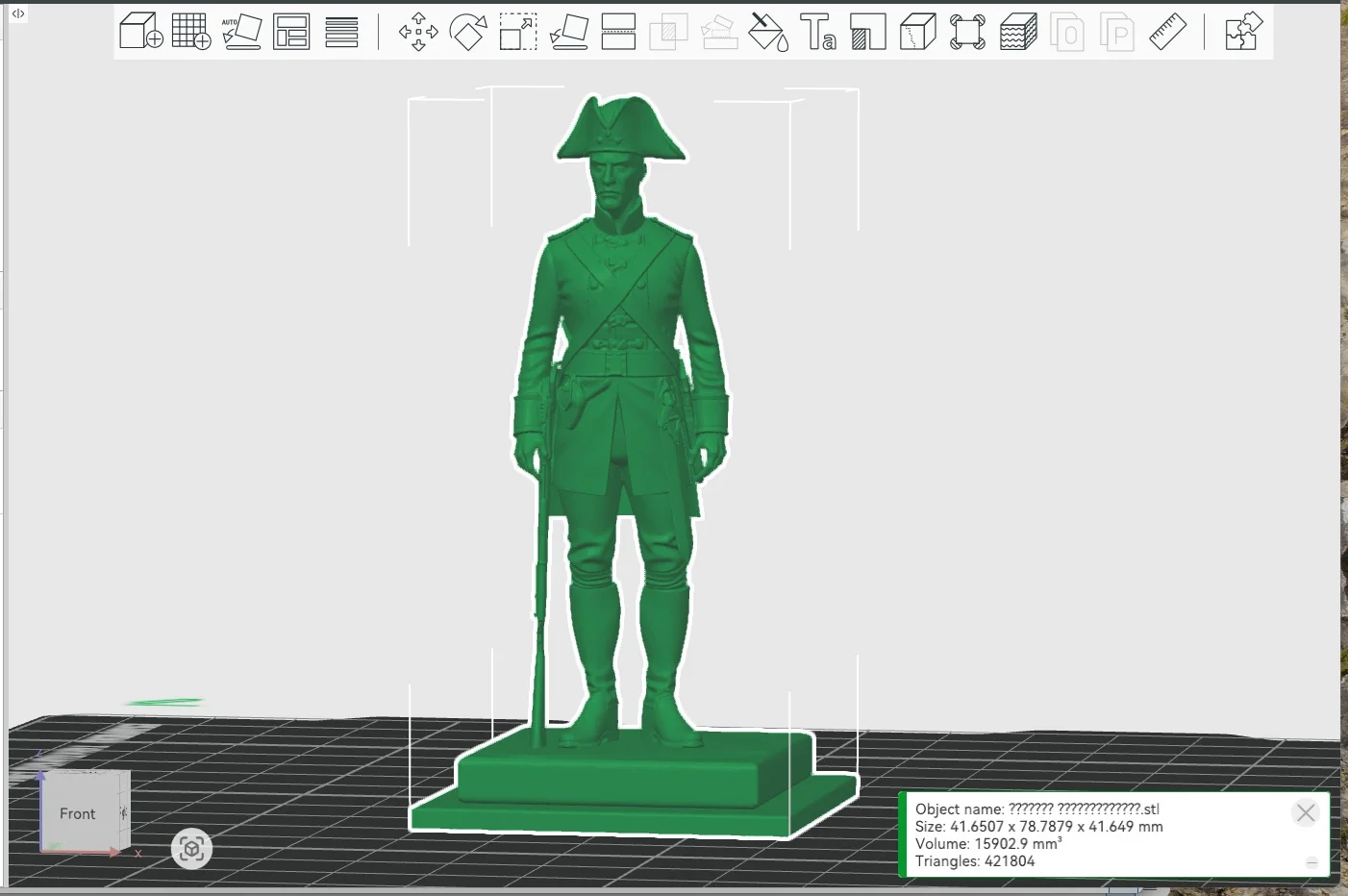The image size is (1348, 896).
Task: Click the round cube view reset button
Action: click(191, 849)
